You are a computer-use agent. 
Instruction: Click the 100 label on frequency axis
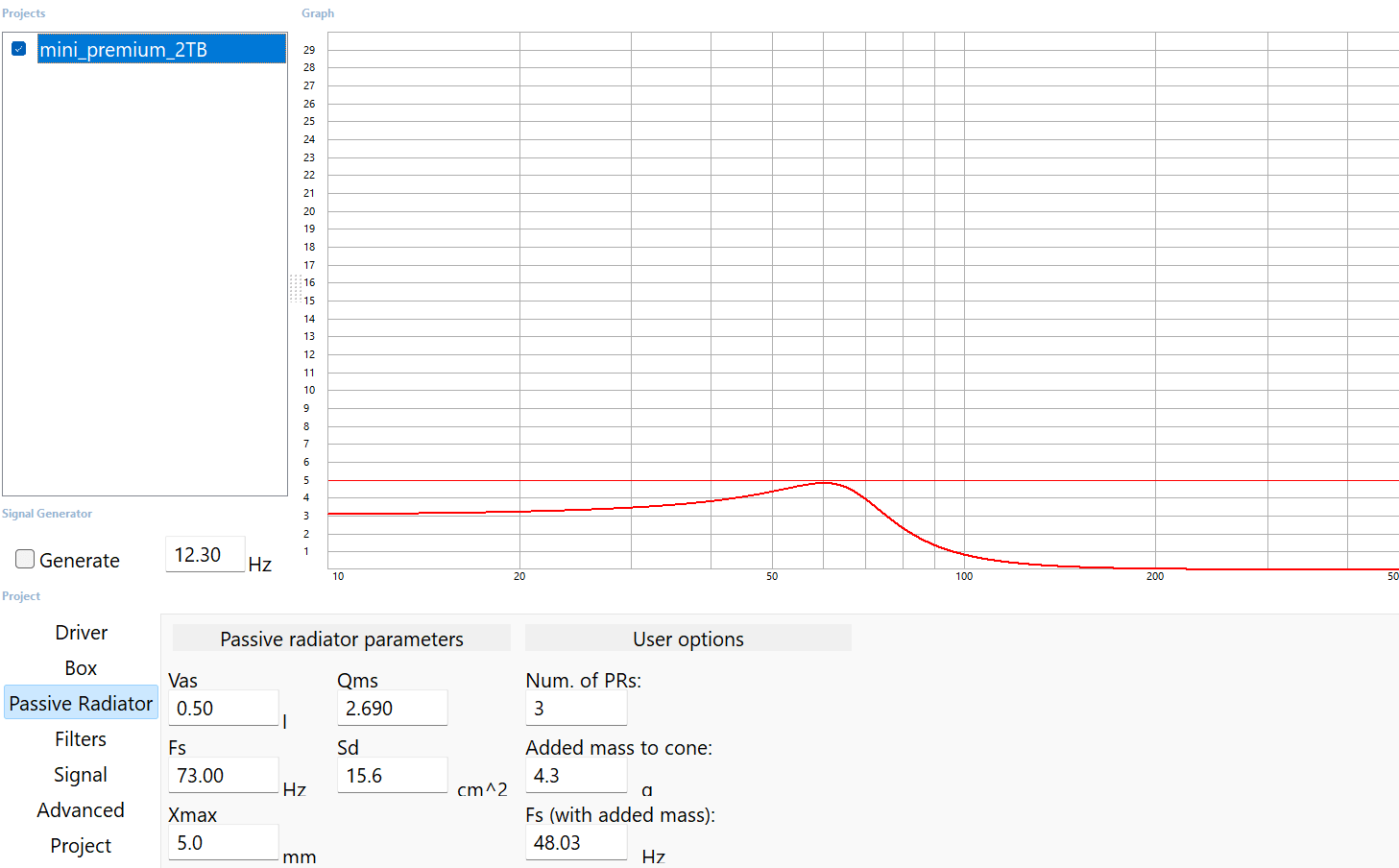click(964, 576)
